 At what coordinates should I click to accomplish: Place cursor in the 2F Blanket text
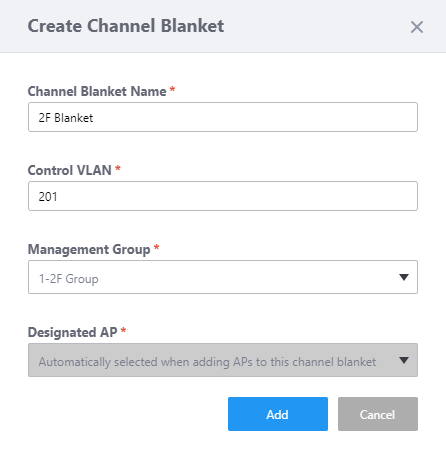click(66, 118)
